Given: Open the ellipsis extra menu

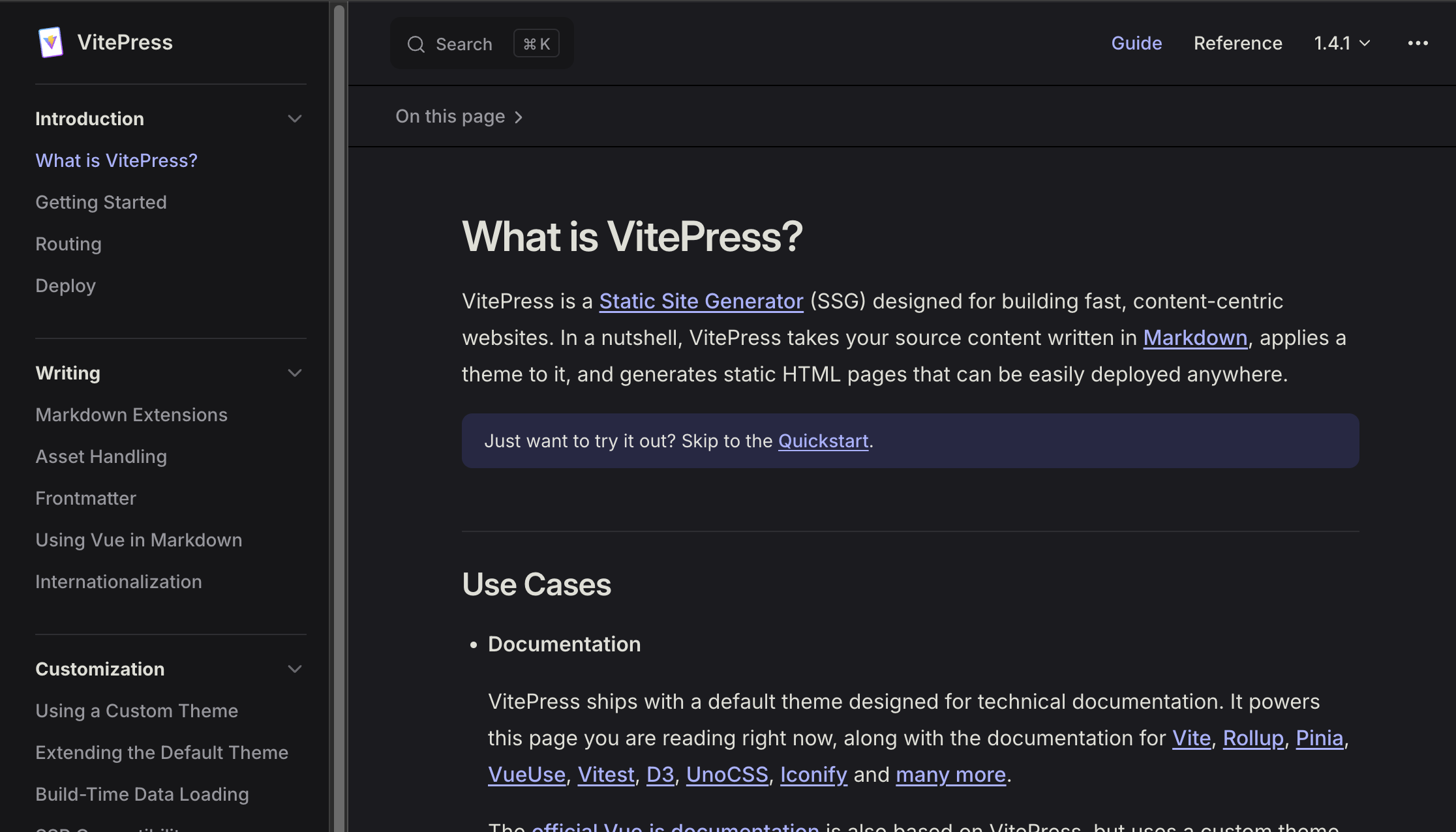Looking at the screenshot, I should (1418, 43).
